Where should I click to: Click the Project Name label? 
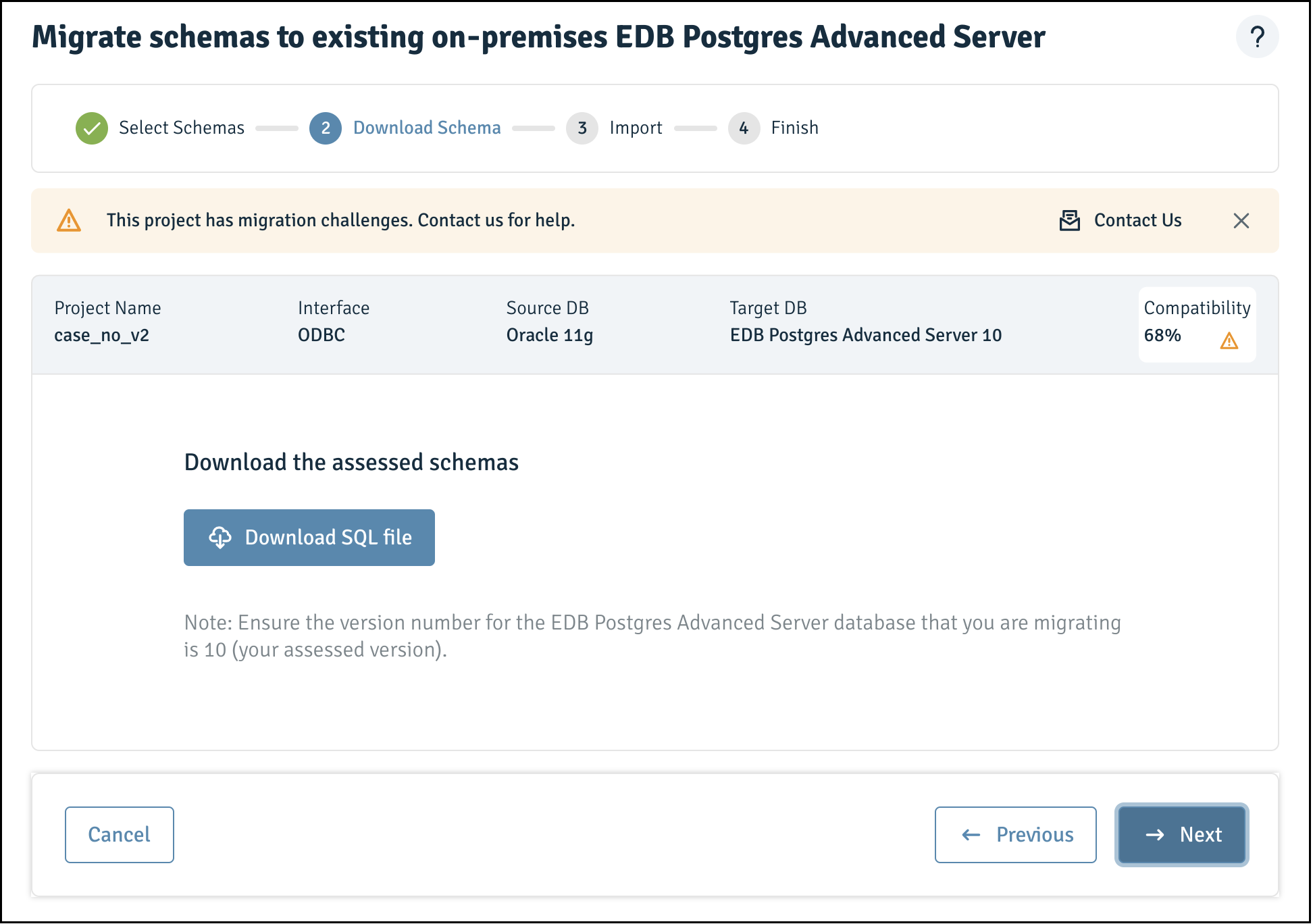tap(107, 309)
